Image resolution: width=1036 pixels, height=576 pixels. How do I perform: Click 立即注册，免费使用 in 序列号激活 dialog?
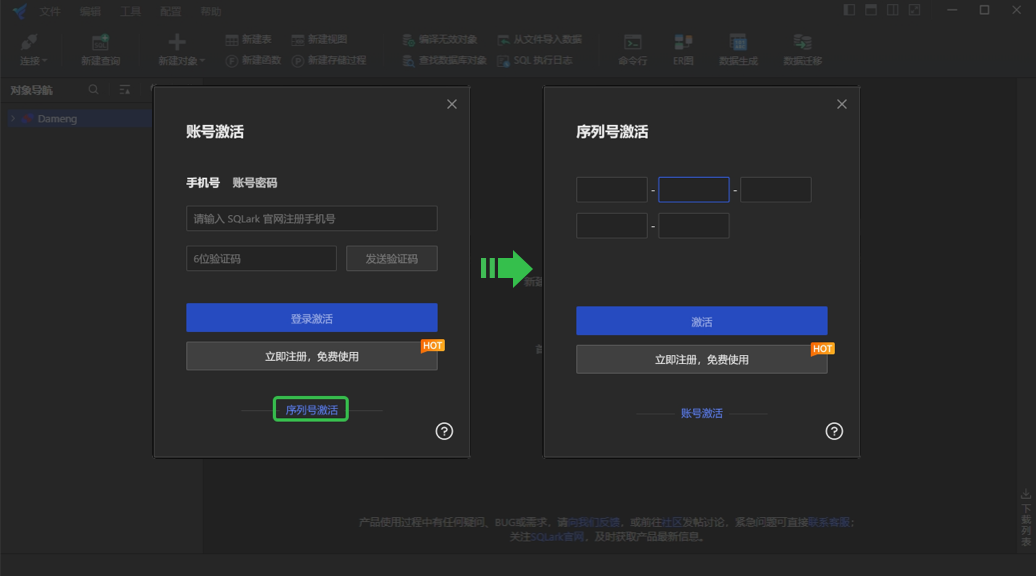click(x=702, y=359)
